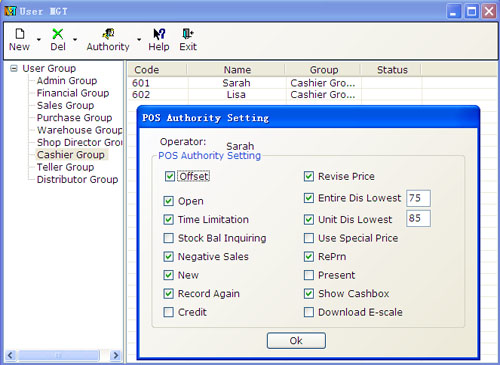This screenshot has height=365, width=500.
Task: Enable Download E-scale checkbox
Action: click(x=309, y=312)
